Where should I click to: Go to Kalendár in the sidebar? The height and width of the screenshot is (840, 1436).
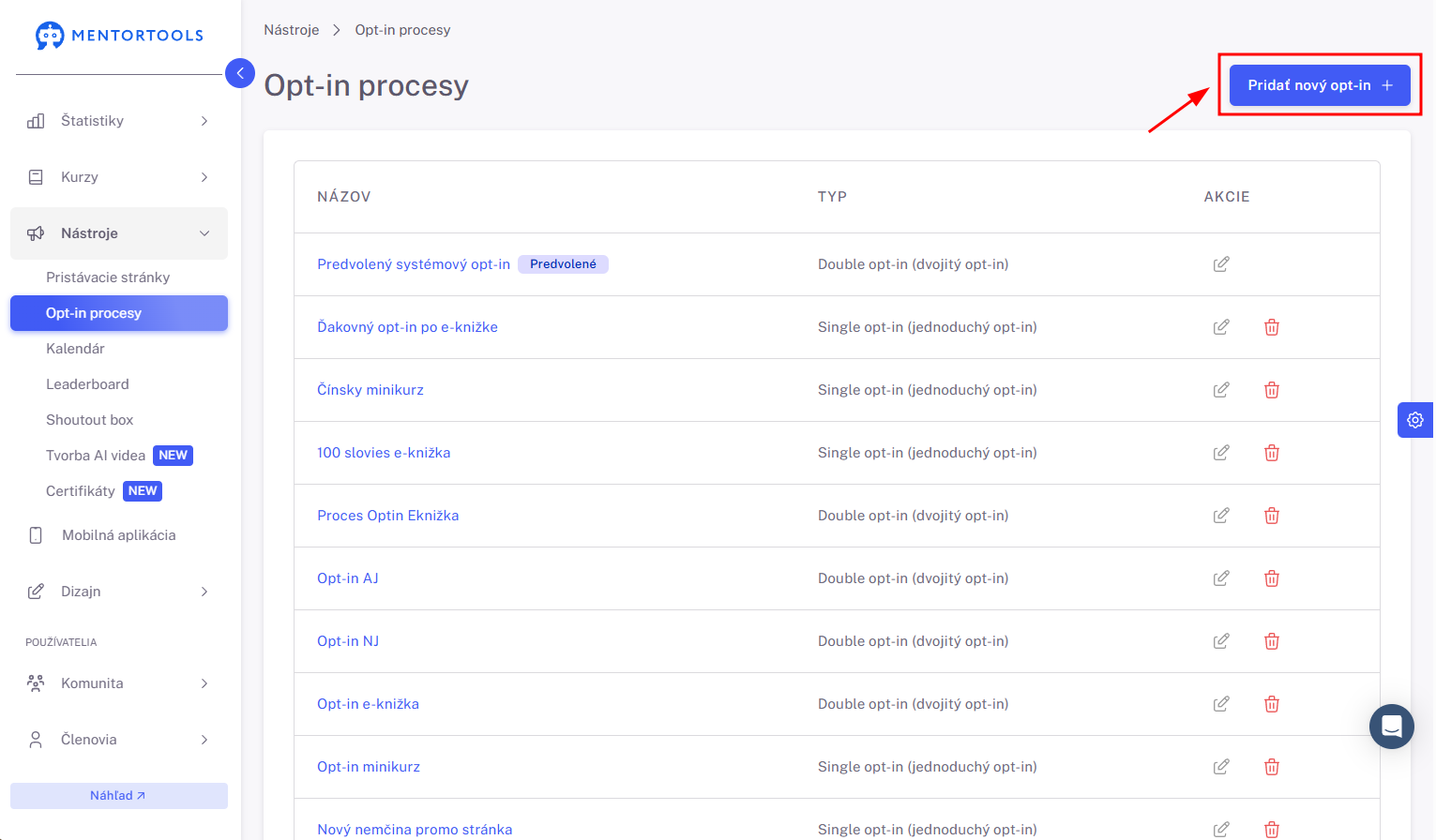[75, 349]
